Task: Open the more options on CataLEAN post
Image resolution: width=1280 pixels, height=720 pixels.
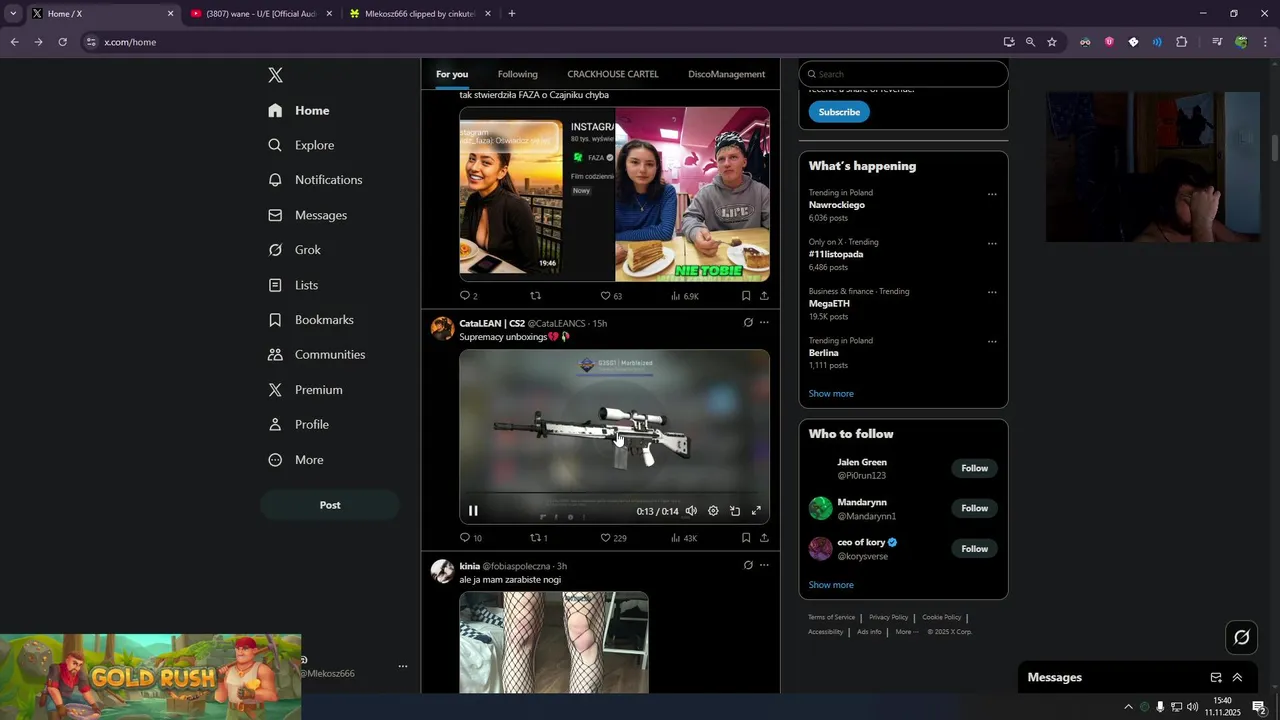Action: [x=764, y=323]
